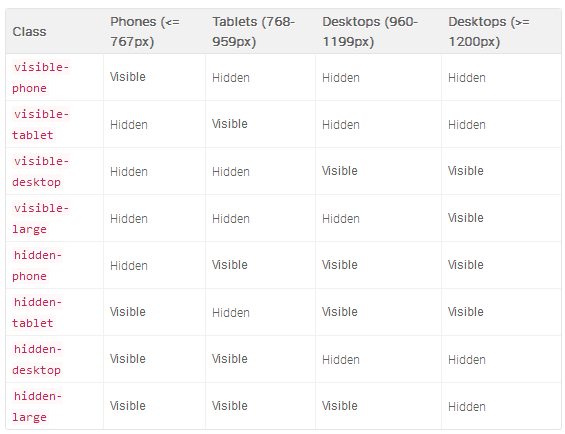Select the visible-tablet class code label

pyautogui.click(x=41, y=125)
